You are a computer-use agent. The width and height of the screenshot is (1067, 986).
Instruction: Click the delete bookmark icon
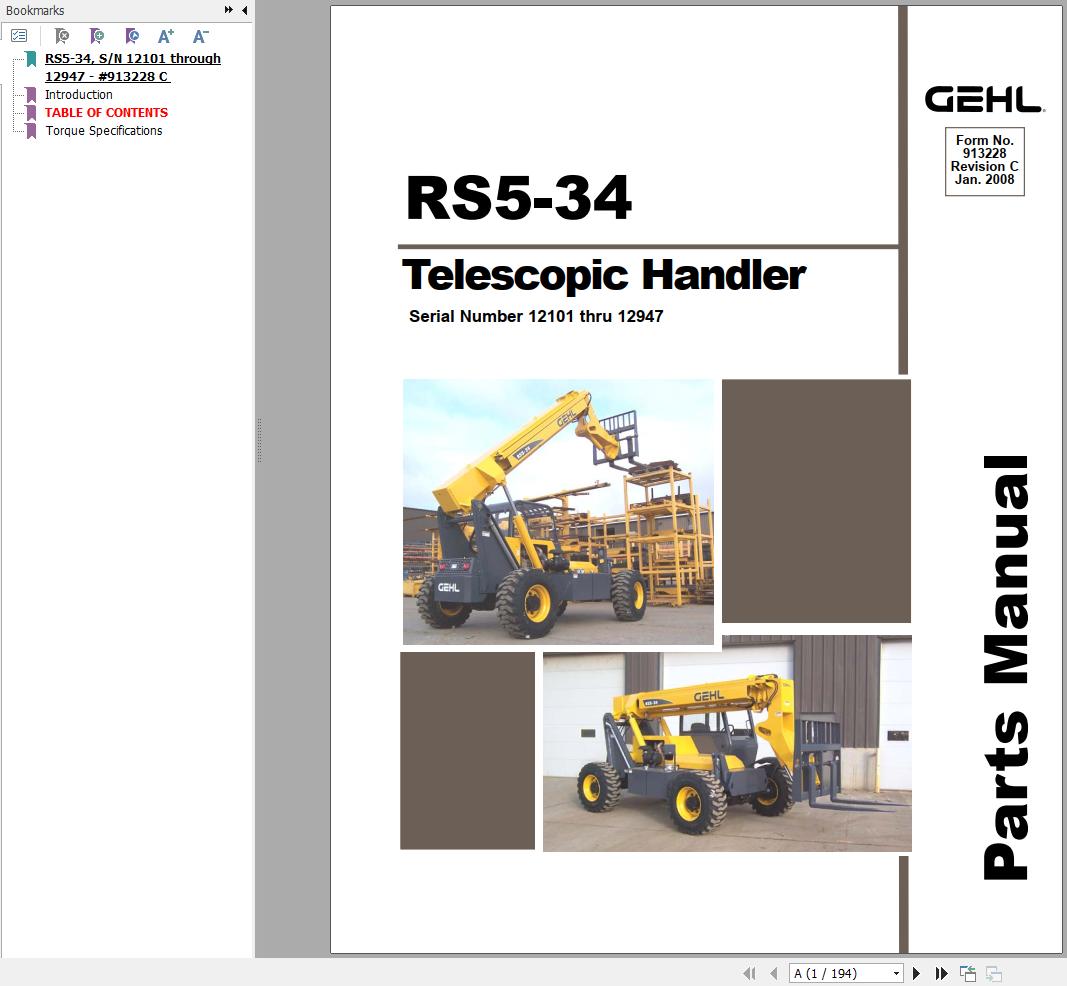pos(62,35)
